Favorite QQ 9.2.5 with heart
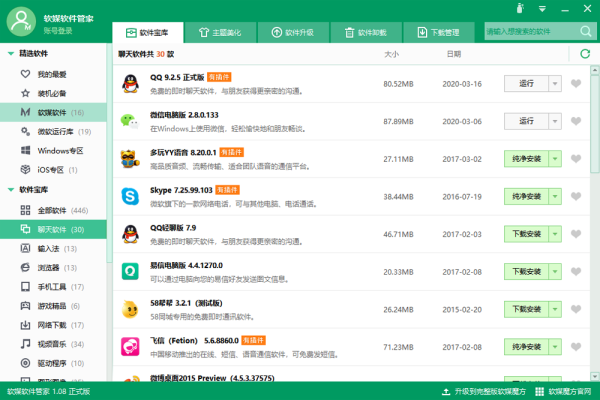Viewport: 600px width, 400px height. [576, 83]
